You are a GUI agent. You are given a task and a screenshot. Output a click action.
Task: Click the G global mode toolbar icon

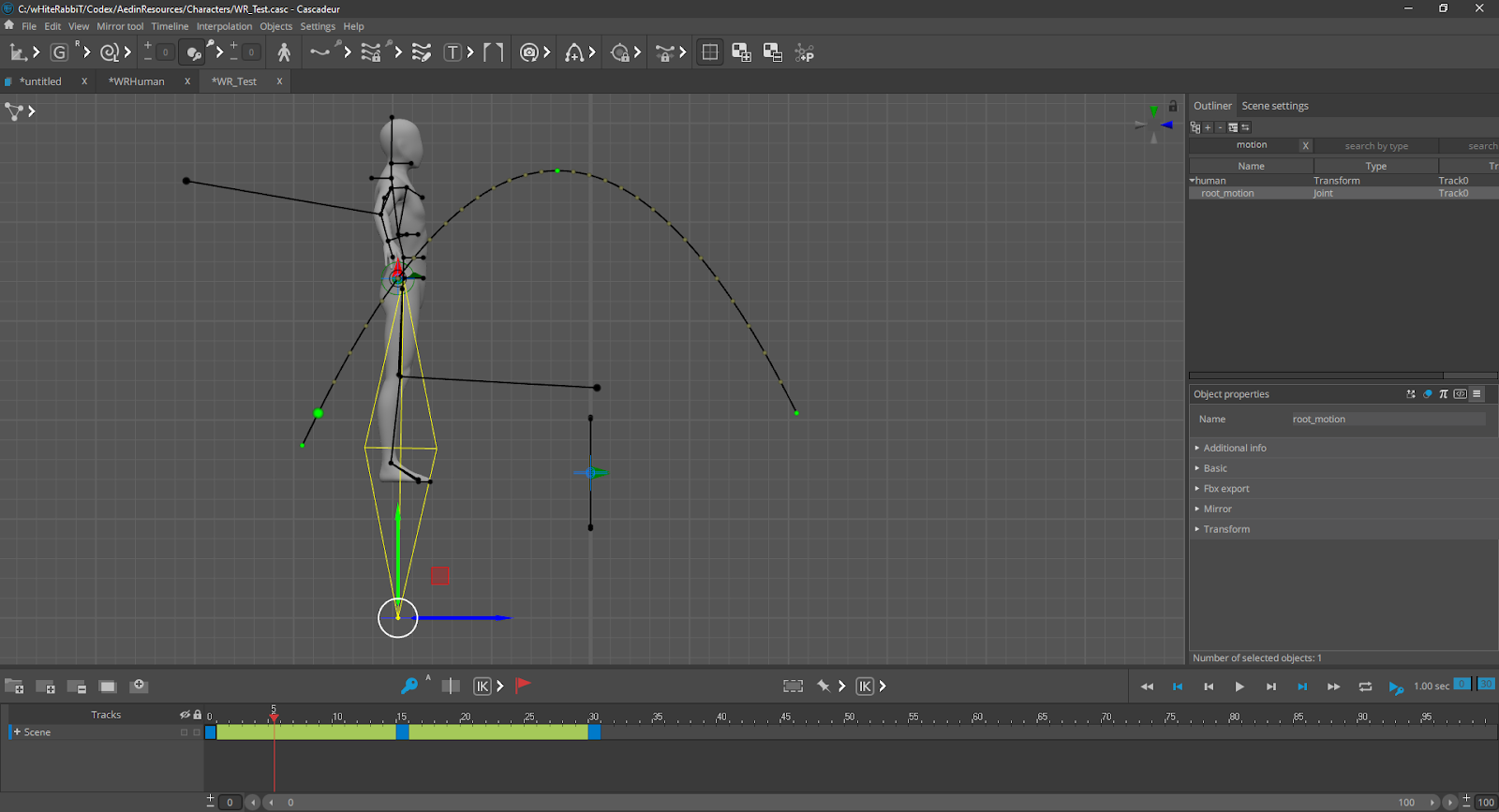59,52
